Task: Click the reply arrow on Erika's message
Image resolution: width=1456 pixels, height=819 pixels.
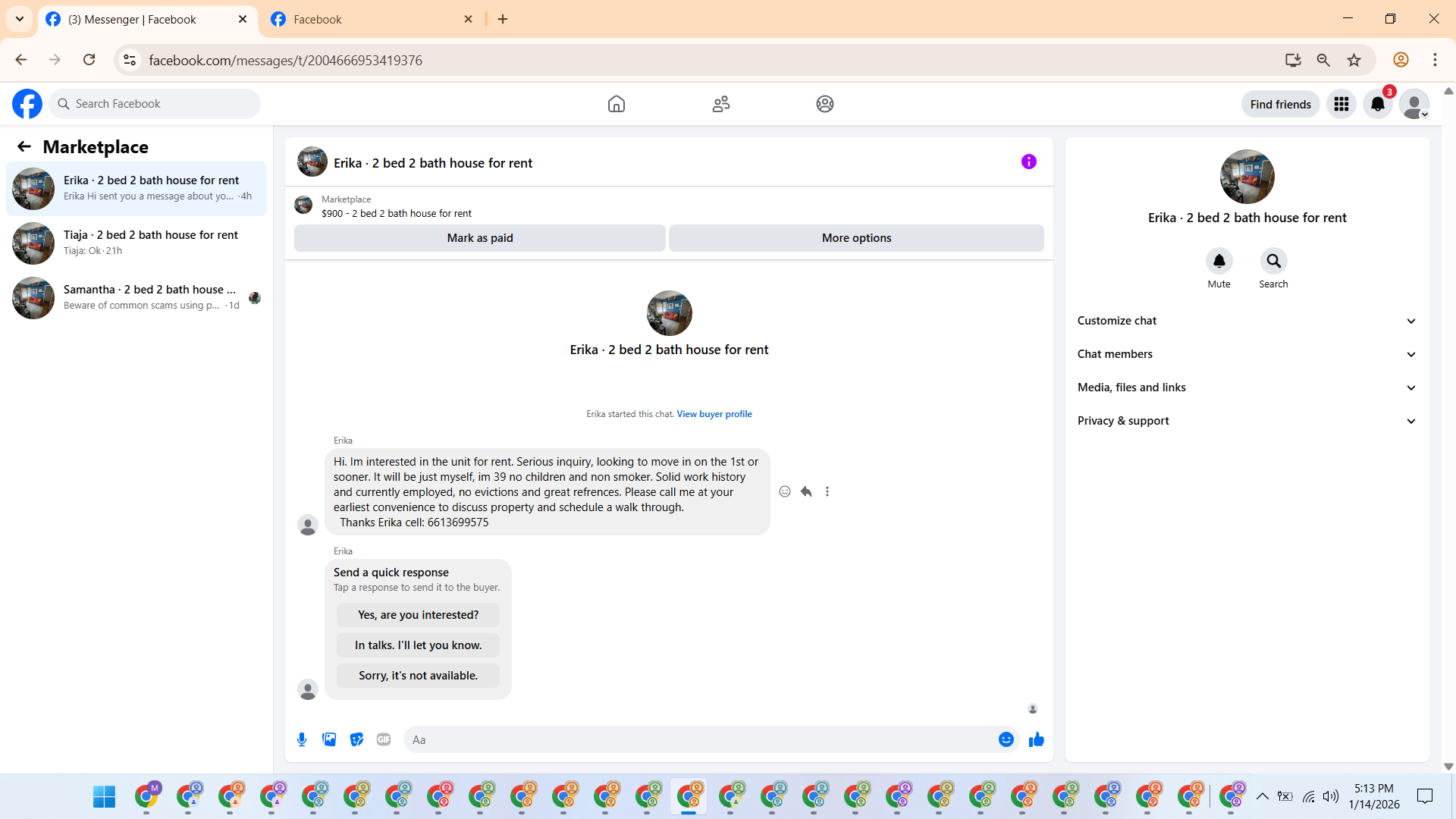Action: pos(806,491)
